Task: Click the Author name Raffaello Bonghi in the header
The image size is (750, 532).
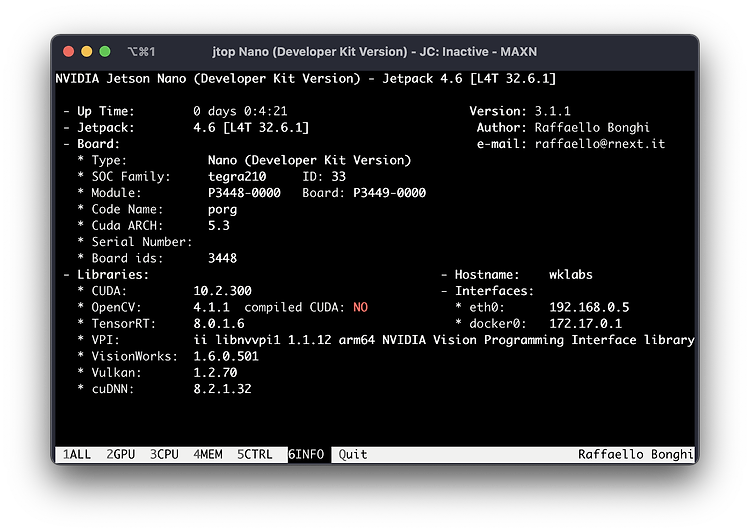Action: pyautogui.click(x=592, y=127)
